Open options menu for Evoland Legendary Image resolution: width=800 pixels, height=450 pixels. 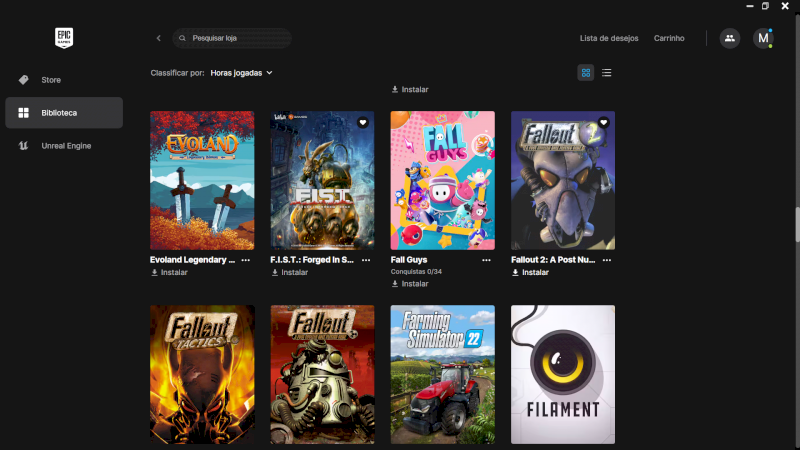point(245,260)
